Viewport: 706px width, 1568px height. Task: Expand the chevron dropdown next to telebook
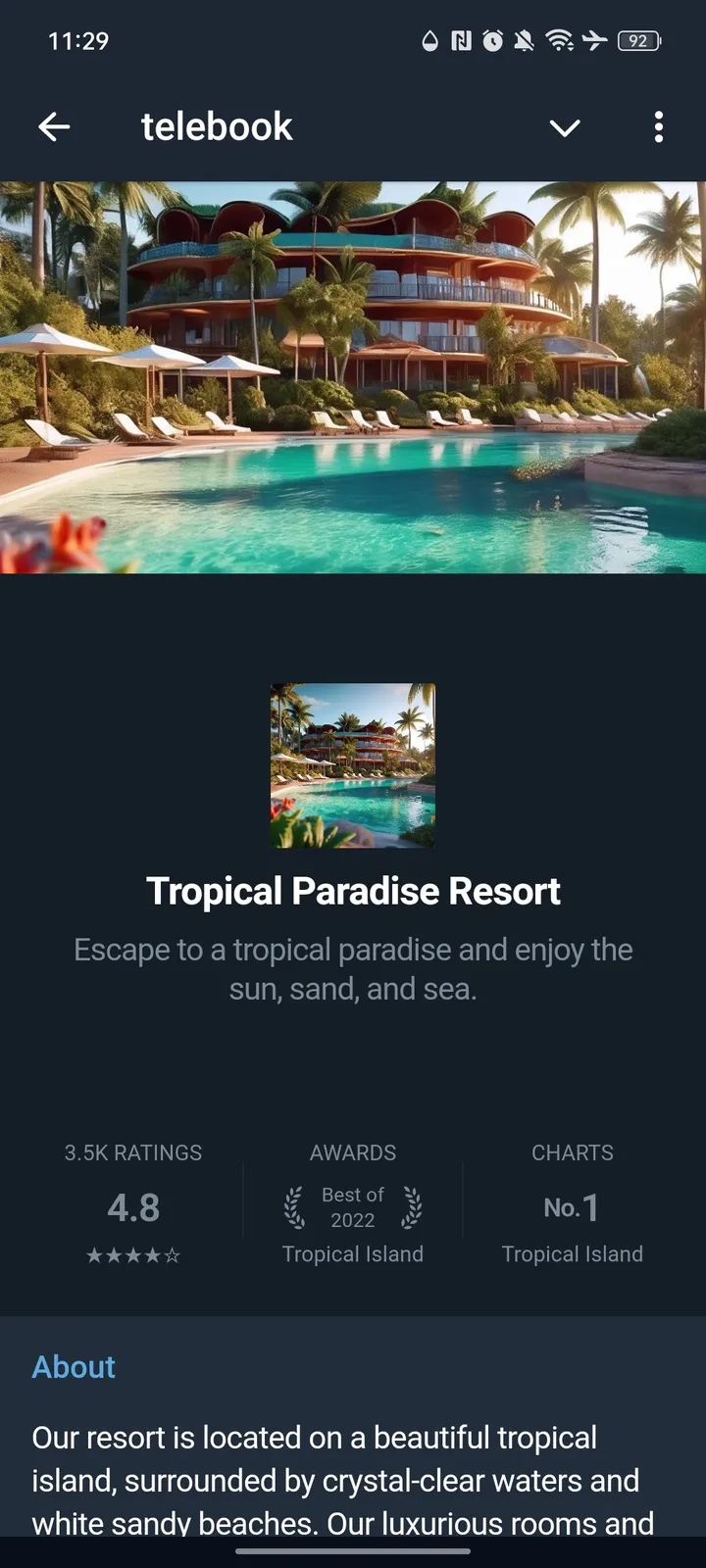click(x=565, y=127)
